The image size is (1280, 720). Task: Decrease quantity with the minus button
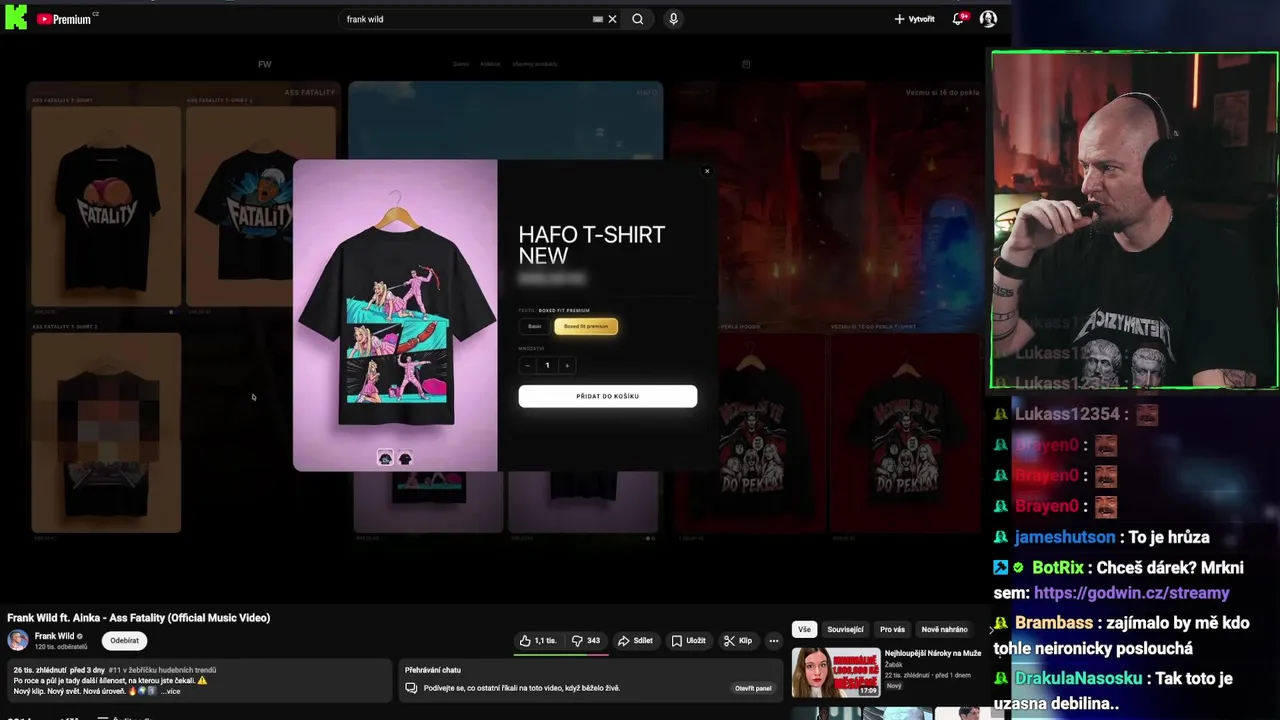(528, 365)
